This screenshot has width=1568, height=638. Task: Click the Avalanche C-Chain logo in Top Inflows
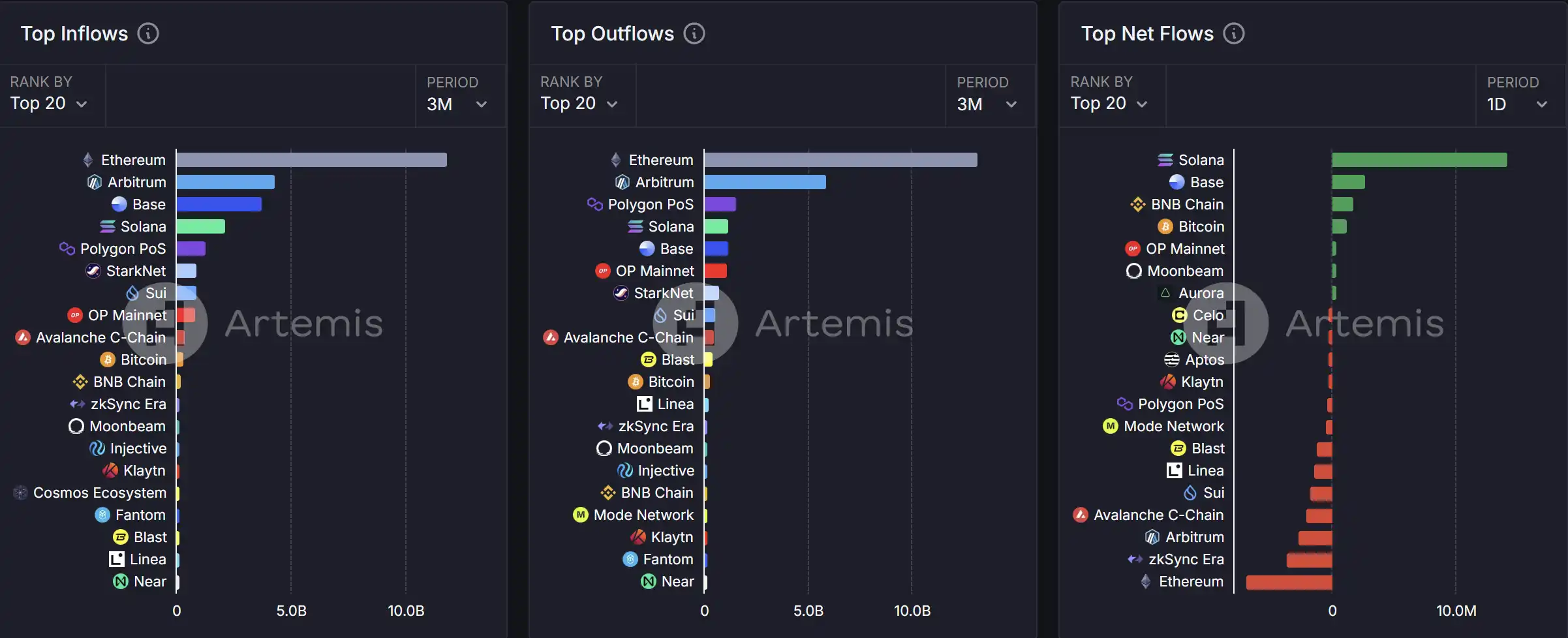coord(23,337)
